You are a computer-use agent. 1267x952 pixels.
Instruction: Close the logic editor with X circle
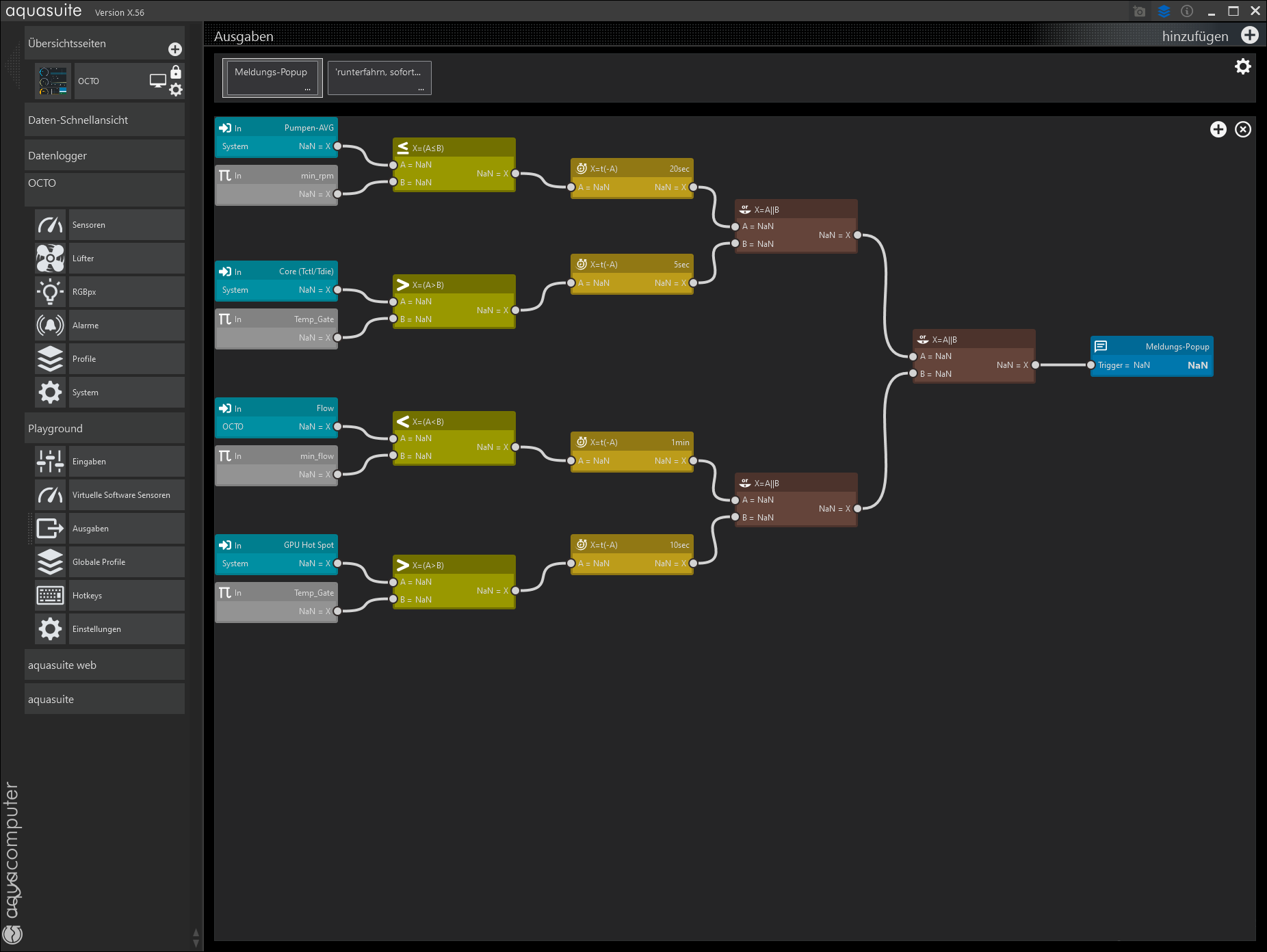[1242, 129]
